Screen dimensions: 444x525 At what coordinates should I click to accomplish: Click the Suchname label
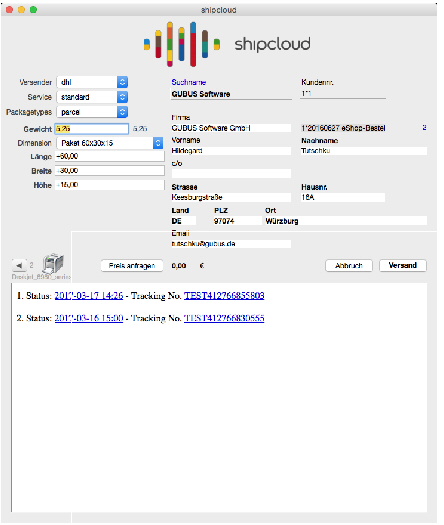coord(189,82)
